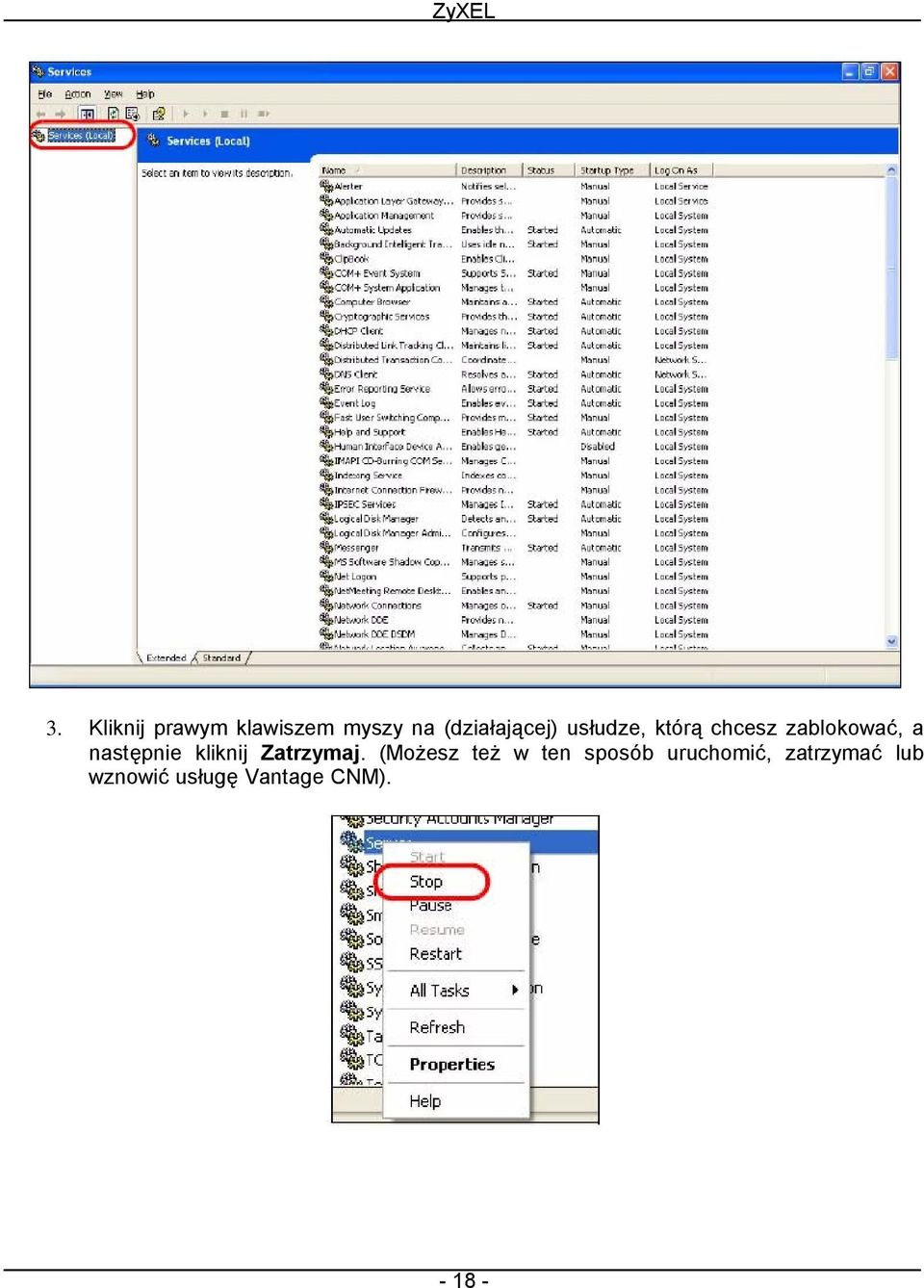Click the Pause Service toolbar icon

[244, 114]
